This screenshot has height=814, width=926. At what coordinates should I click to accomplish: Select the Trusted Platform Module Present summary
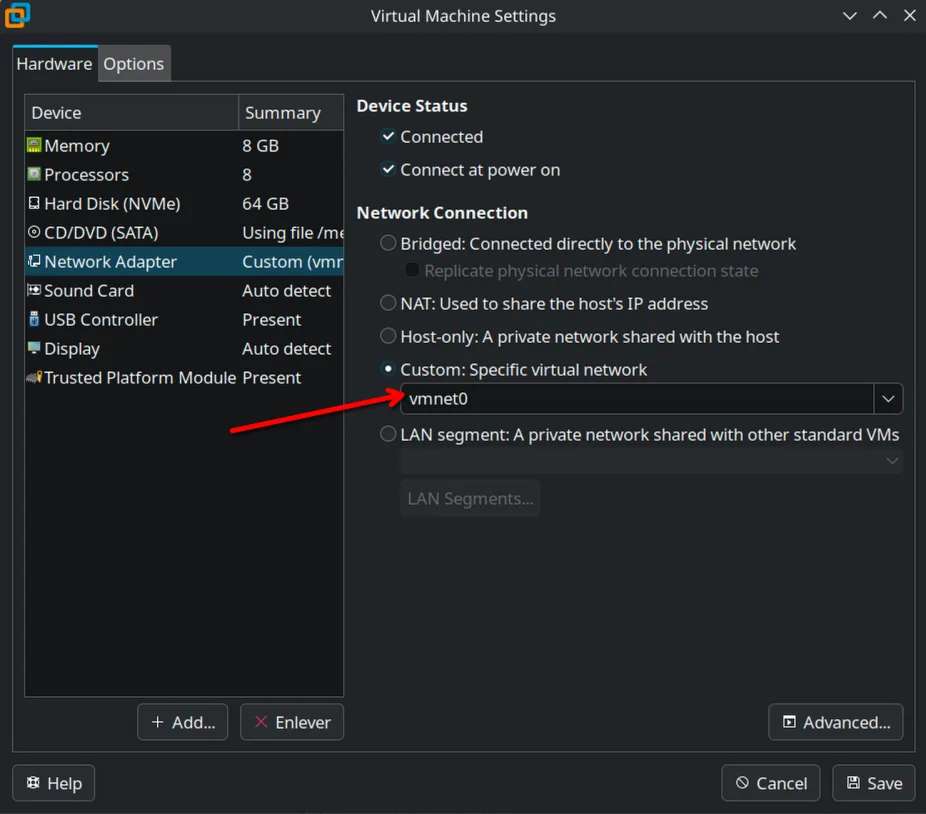pos(272,377)
